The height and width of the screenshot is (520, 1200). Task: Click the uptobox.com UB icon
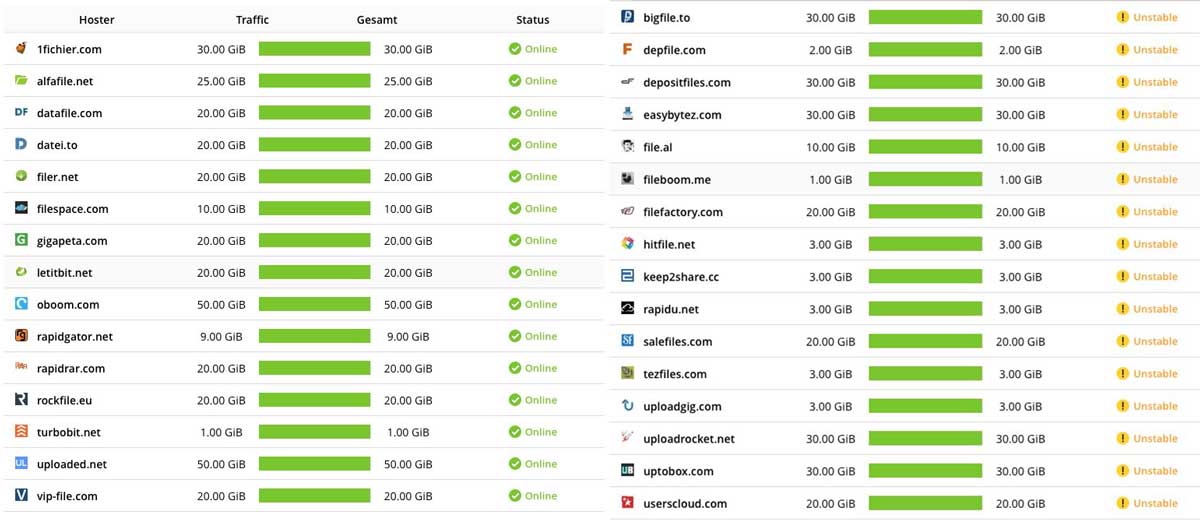(x=627, y=471)
